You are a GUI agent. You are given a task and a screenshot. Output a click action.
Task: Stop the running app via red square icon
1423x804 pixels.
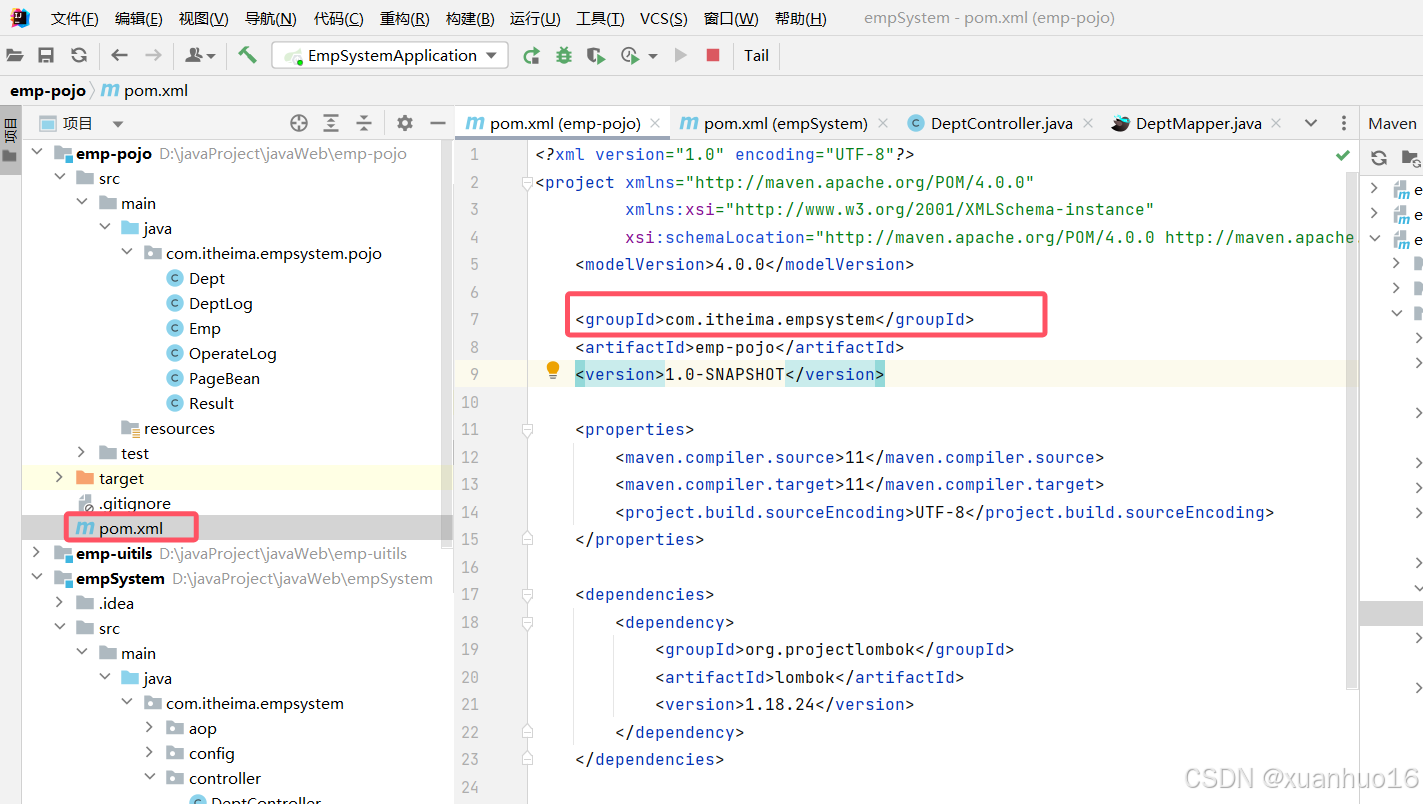(x=711, y=55)
